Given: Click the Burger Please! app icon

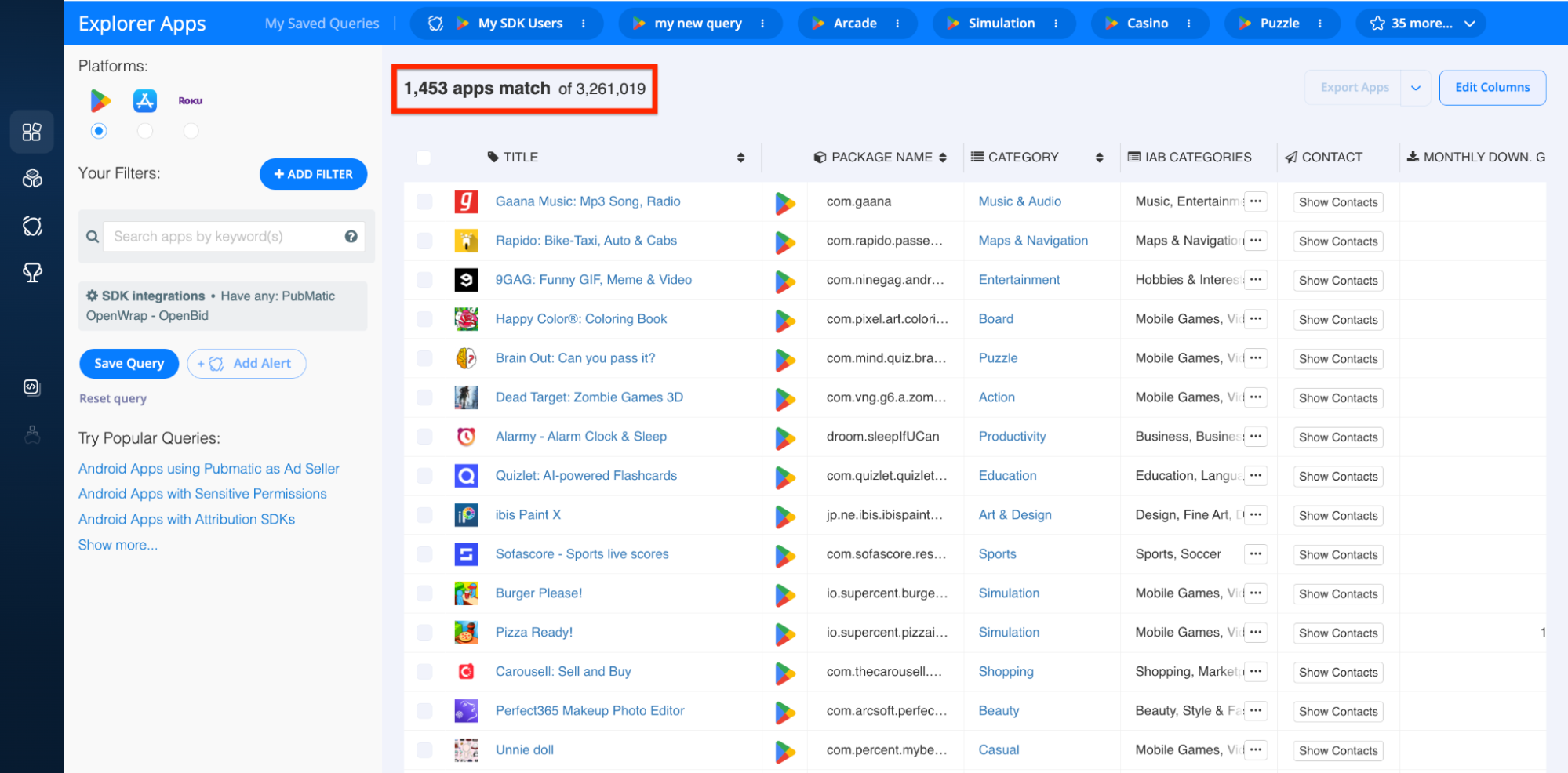Looking at the screenshot, I should click(x=466, y=593).
